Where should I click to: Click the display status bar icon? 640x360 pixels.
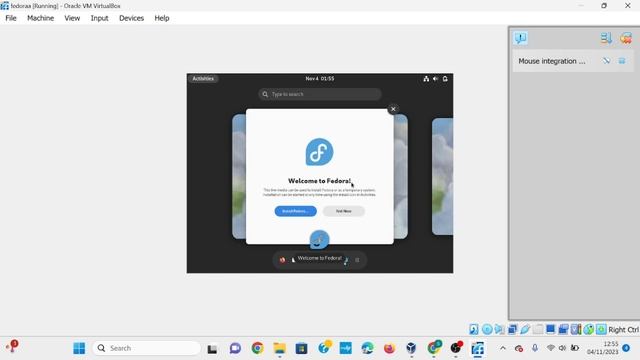(x=551, y=329)
